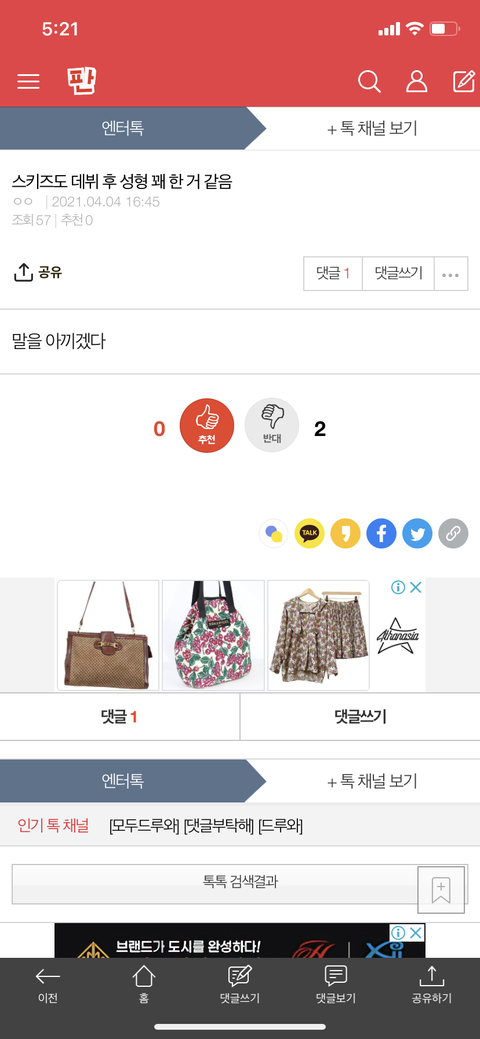Toggle the bookmark add button
This screenshot has height=1039, width=480.
pos(441,889)
